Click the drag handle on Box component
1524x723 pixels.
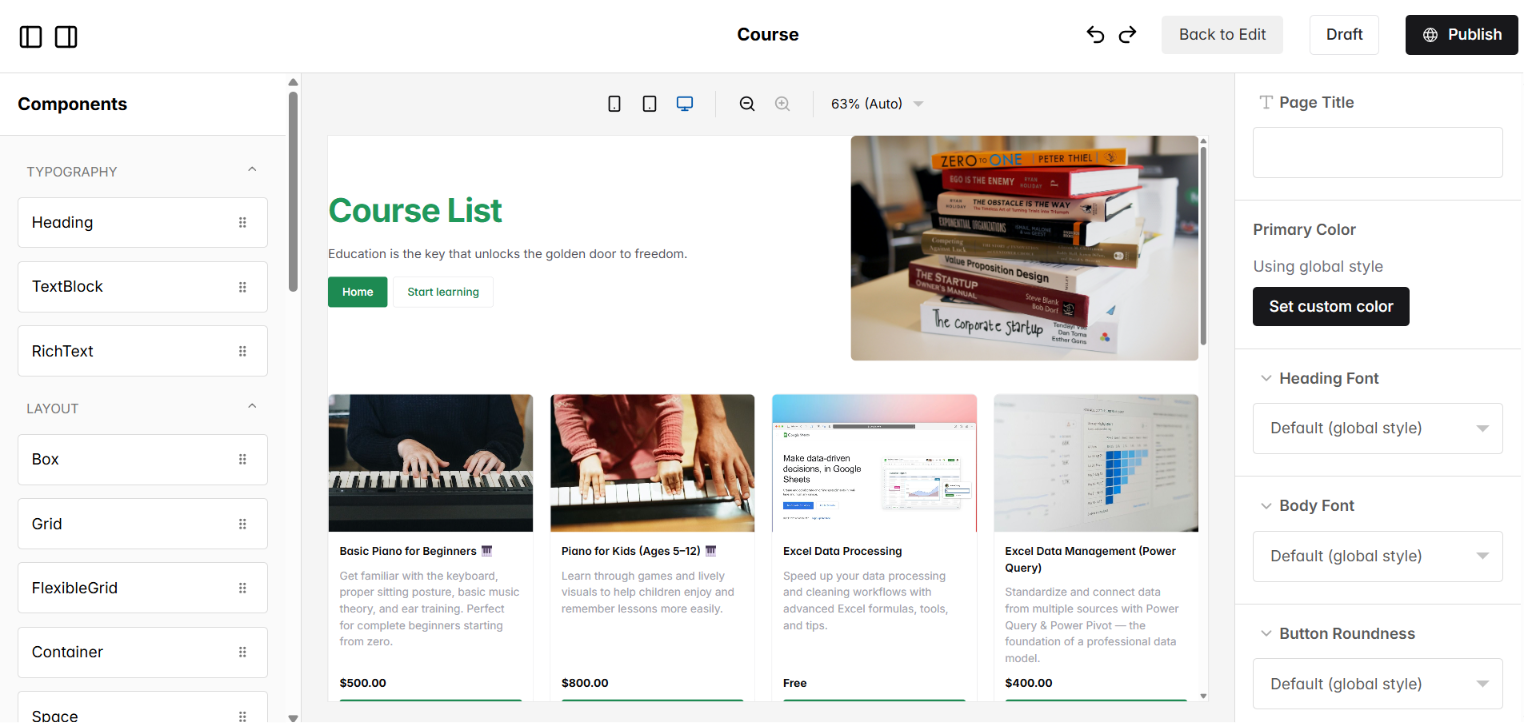pyautogui.click(x=242, y=459)
